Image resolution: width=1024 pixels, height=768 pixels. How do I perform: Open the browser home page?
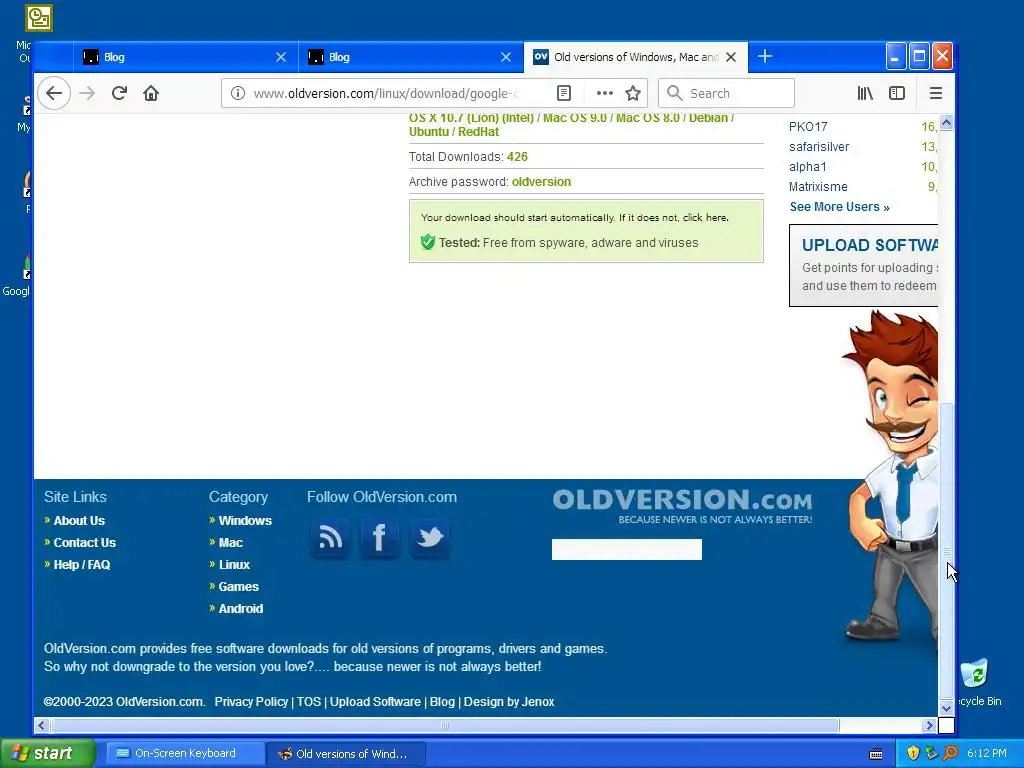[151, 93]
